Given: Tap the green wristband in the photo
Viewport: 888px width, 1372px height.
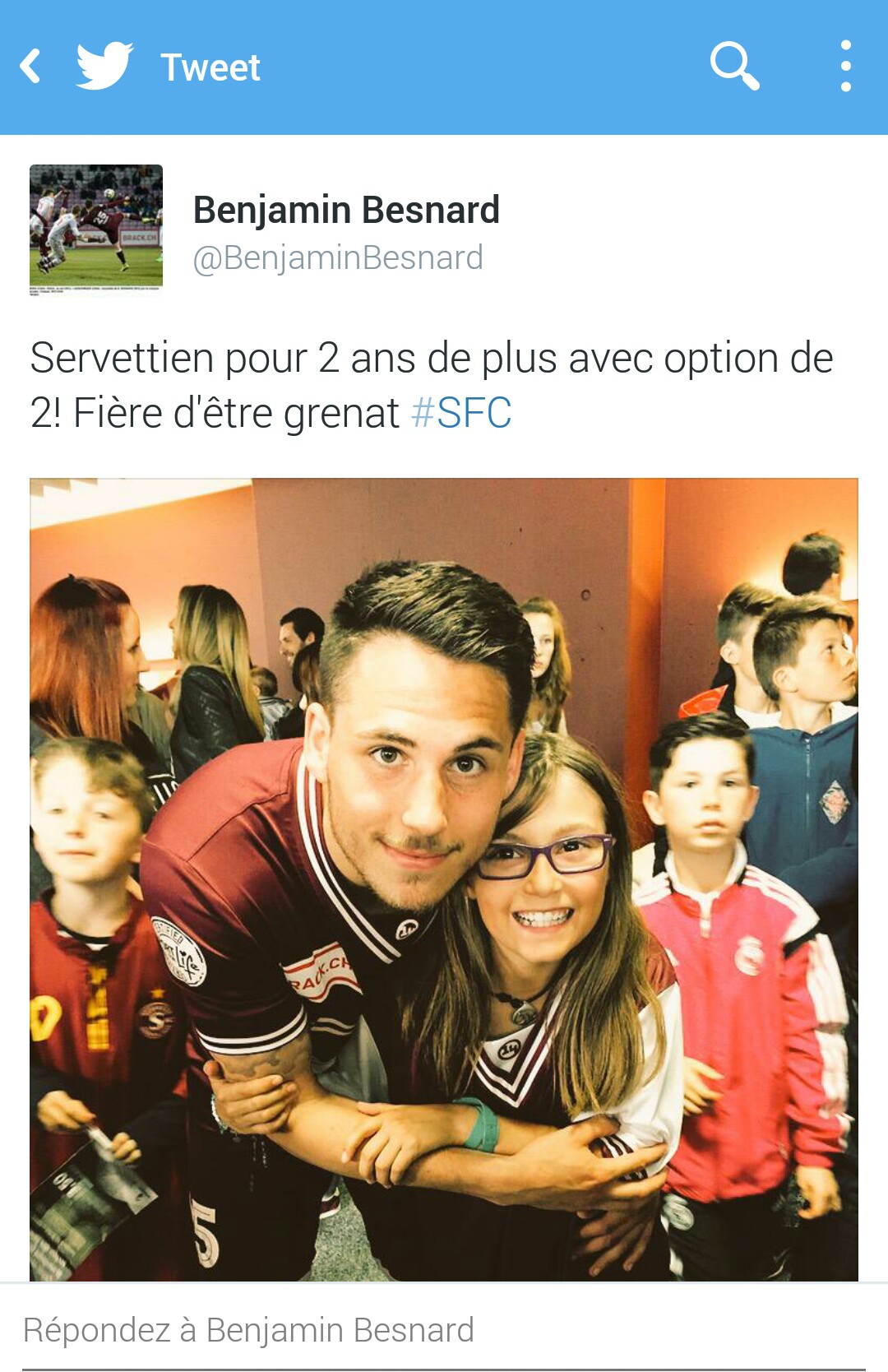Looking at the screenshot, I should 479,1126.
